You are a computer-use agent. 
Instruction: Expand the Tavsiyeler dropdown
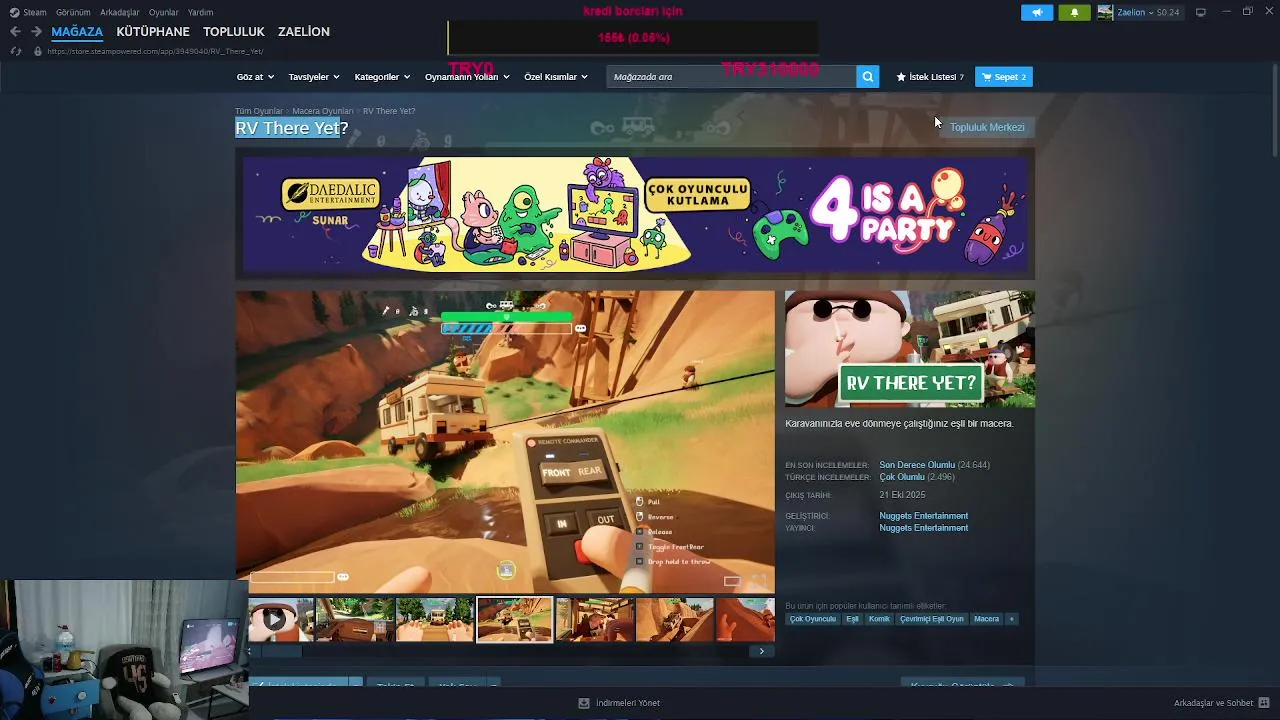pos(314,77)
